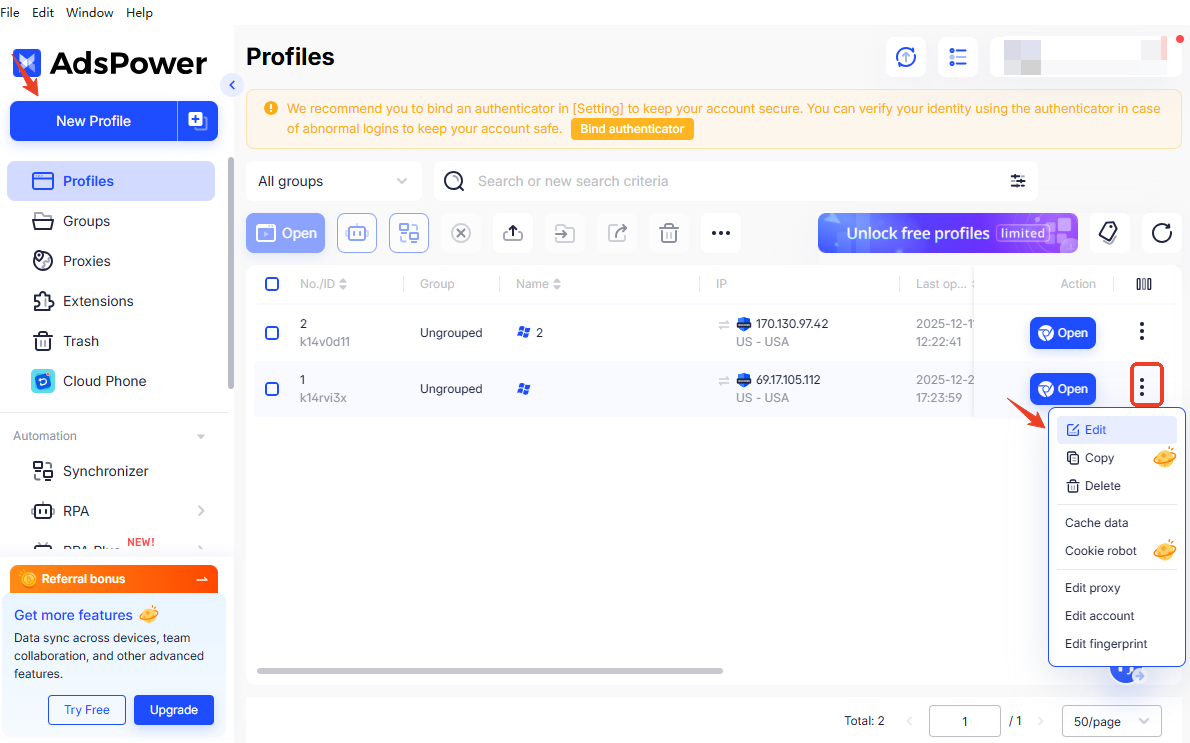Viewport: 1190px width, 743px height.
Task: Open the RPA robot toolbar icon
Action: click(357, 233)
